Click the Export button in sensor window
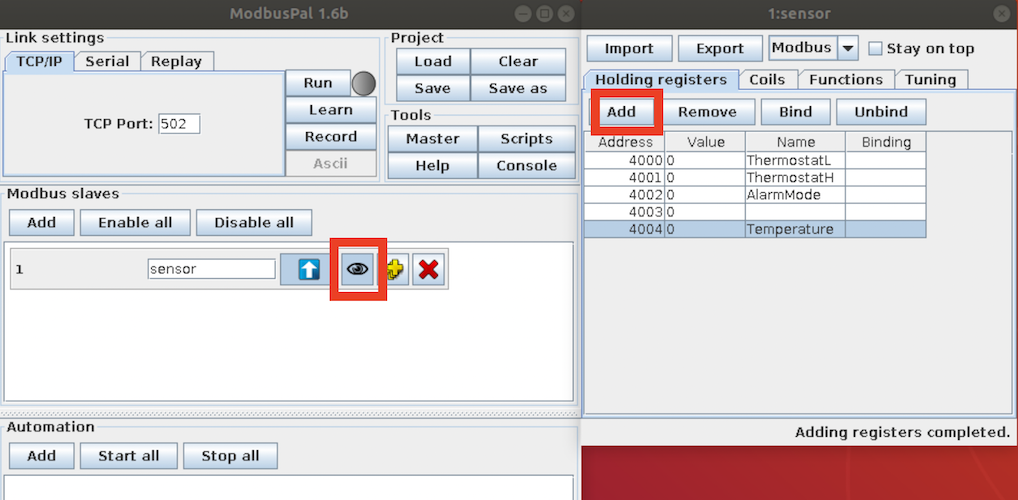 tap(720, 49)
